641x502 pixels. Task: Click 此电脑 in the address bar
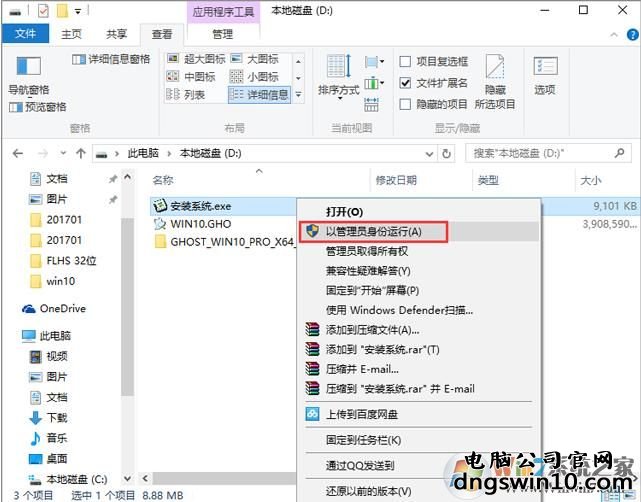[143, 153]
